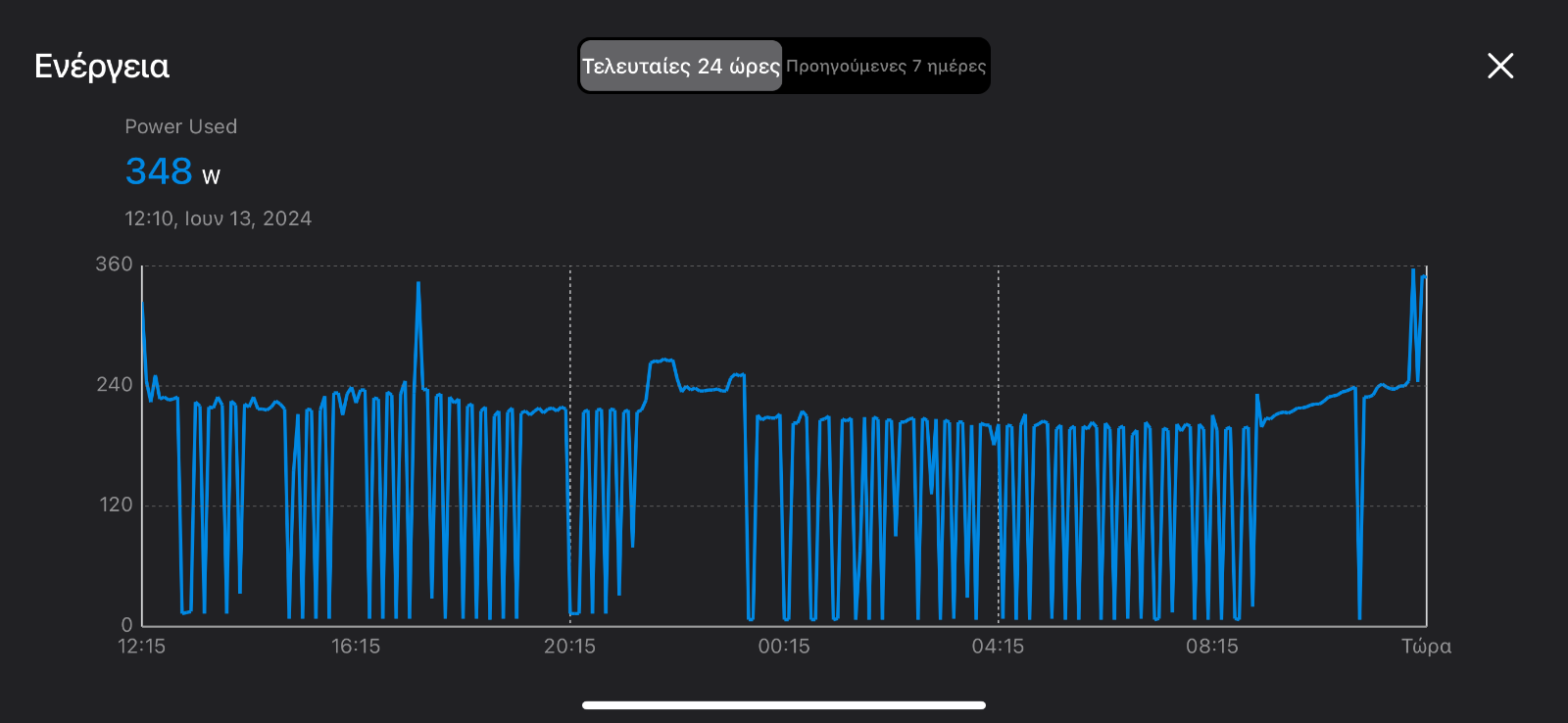
Task: Tap the 08:15 time axis label
Action: pyautogui.click(x=1212, y=646)
